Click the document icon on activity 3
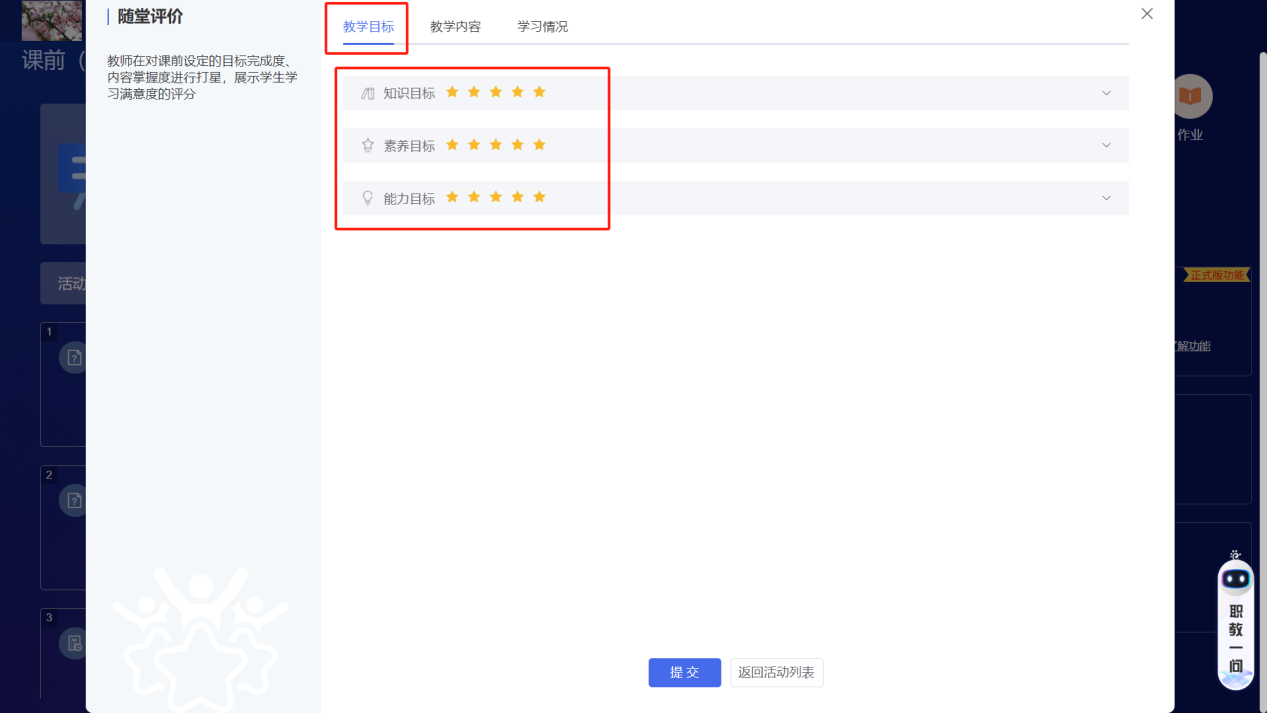This screenshot has height=713, width=1267. [74, 643]
